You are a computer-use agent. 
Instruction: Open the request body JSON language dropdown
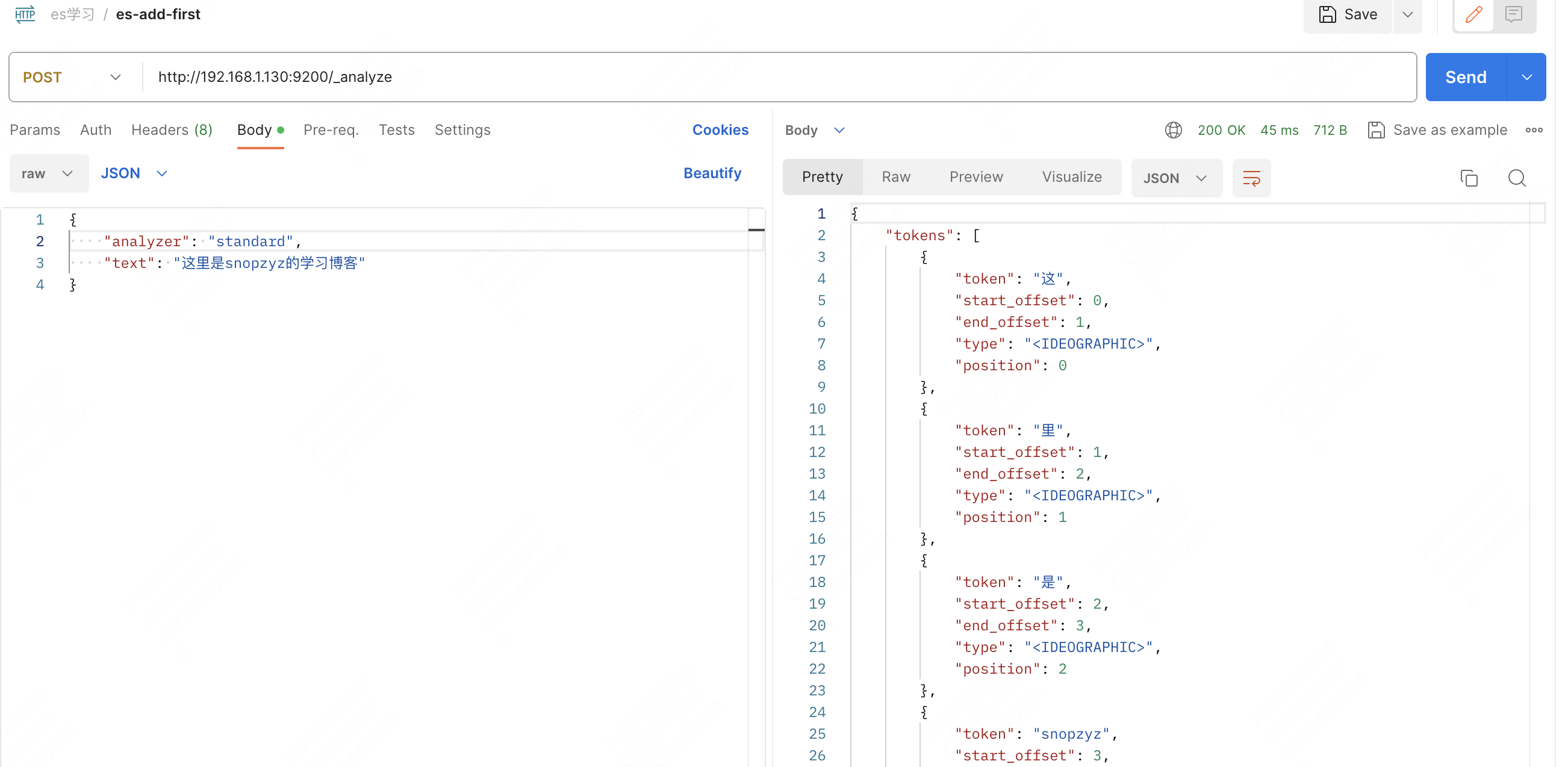point(134,173)
